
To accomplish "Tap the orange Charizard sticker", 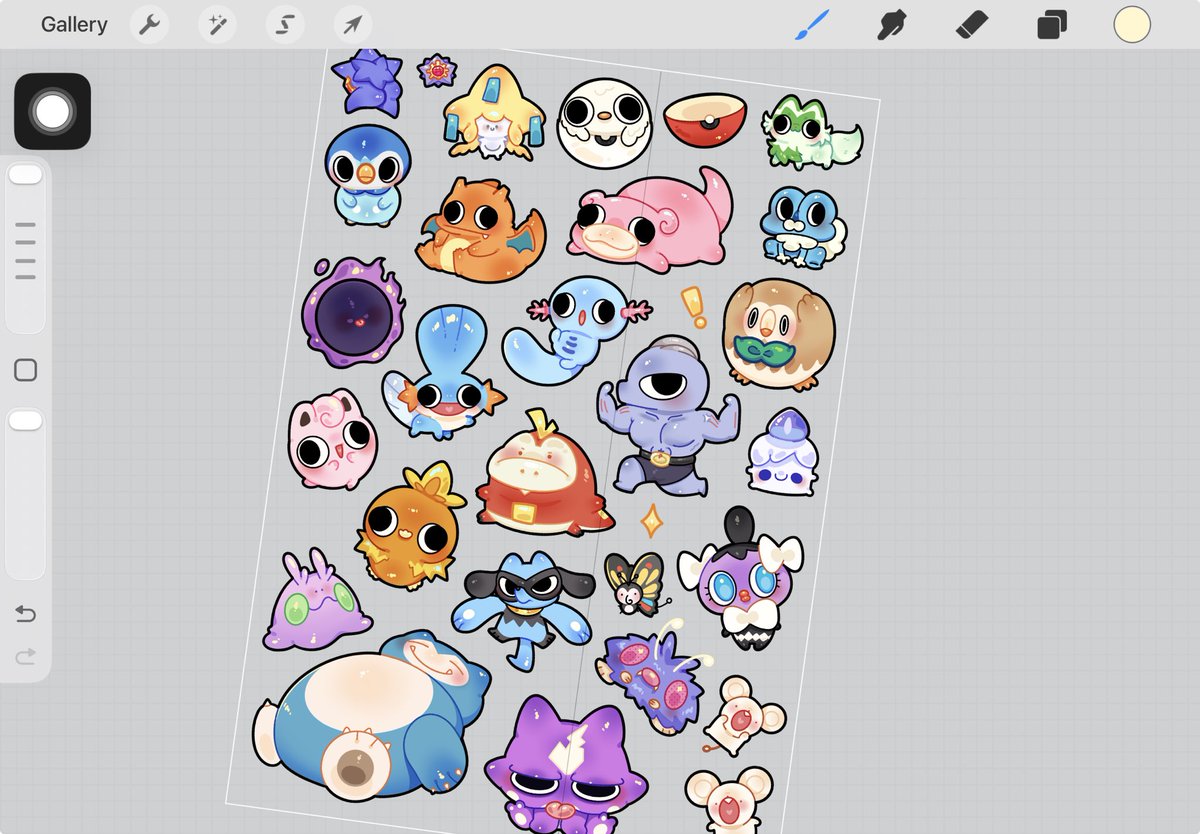I will click(480, 228).
